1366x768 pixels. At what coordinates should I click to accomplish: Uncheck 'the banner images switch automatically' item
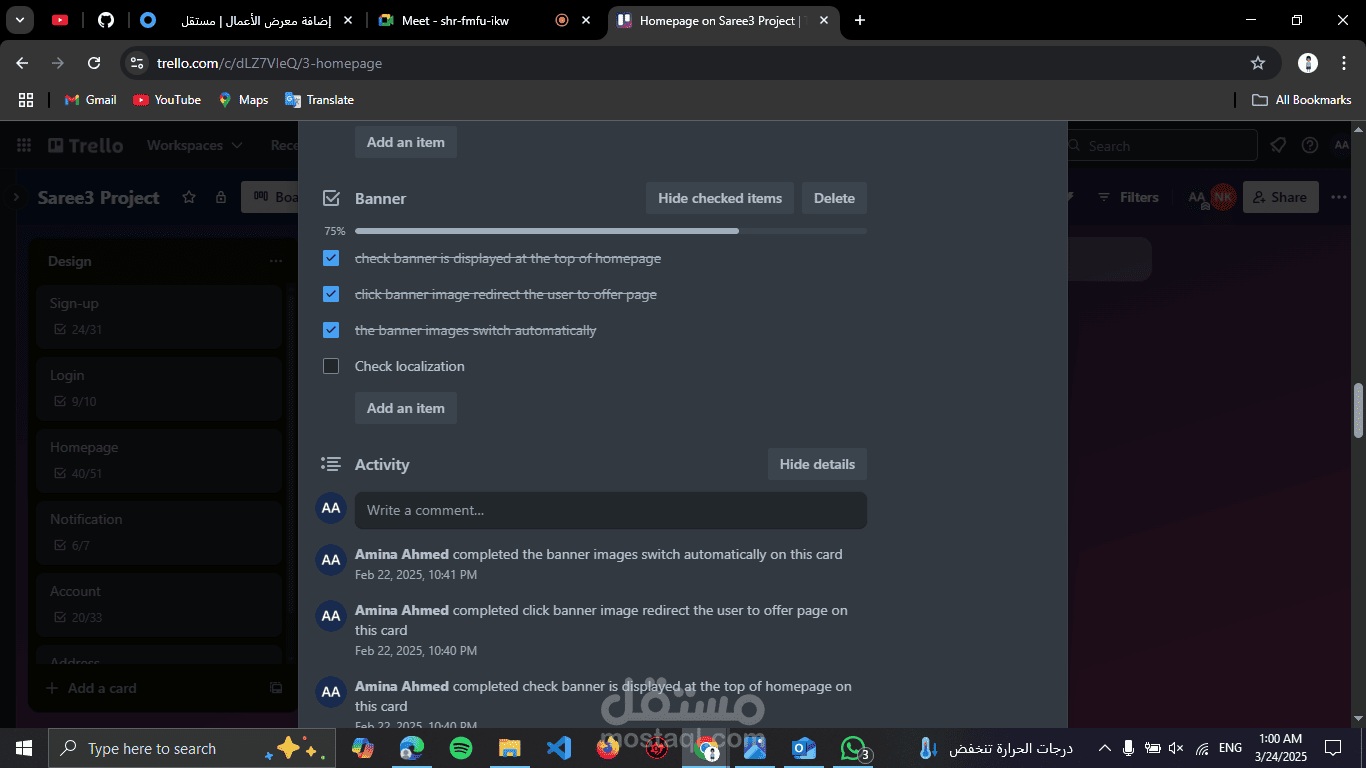tap(331, 330)
